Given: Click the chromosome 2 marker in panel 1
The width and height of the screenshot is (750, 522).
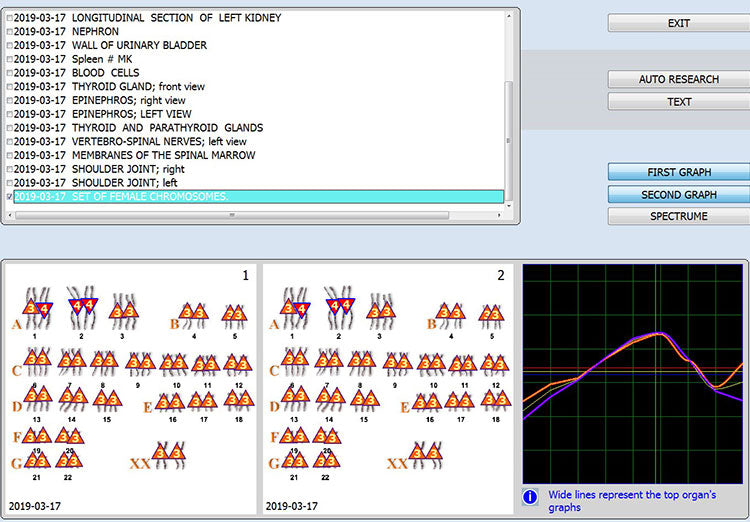Looking at the screenshot, I should [x=82, y=304].
